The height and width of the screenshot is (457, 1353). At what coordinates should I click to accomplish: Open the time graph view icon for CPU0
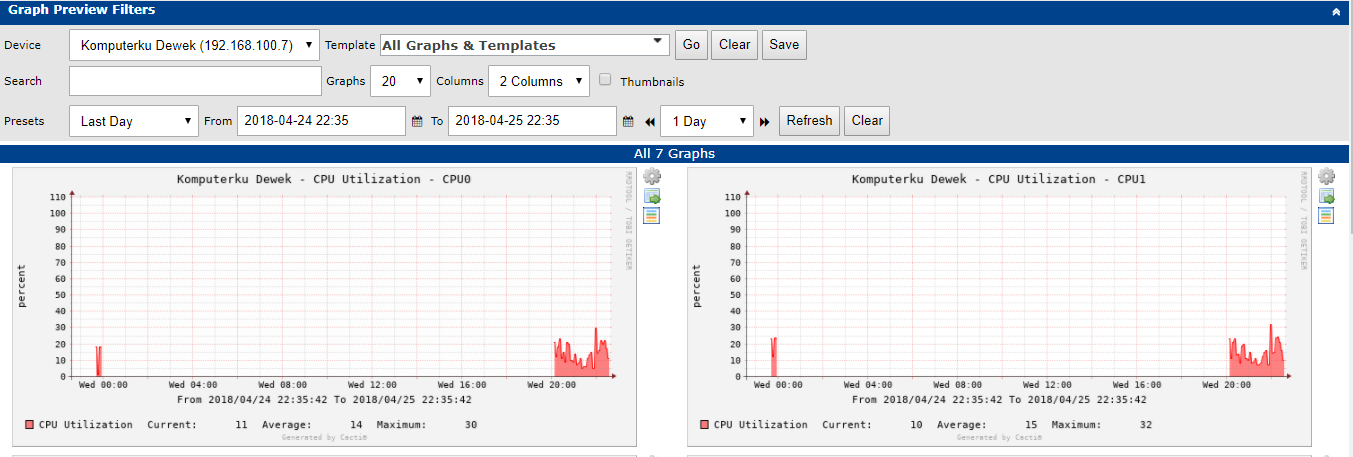651,216
